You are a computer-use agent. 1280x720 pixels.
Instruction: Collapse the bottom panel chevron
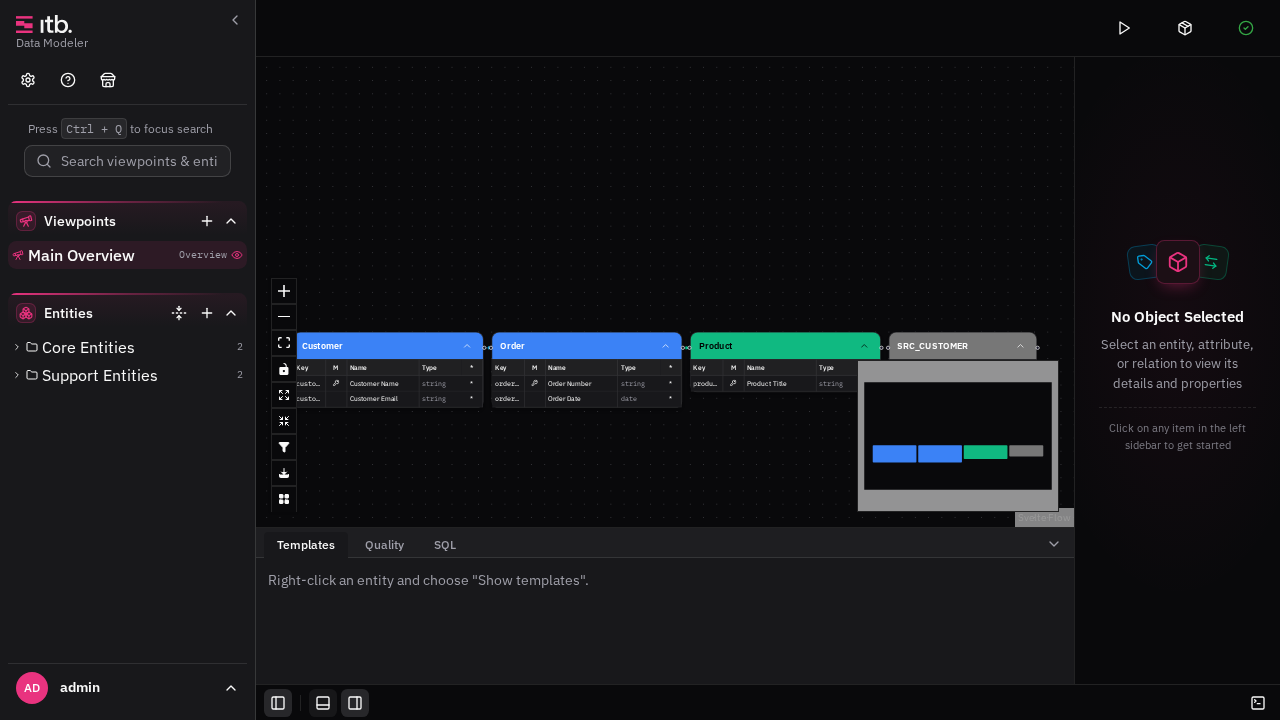pos(1054,544)
